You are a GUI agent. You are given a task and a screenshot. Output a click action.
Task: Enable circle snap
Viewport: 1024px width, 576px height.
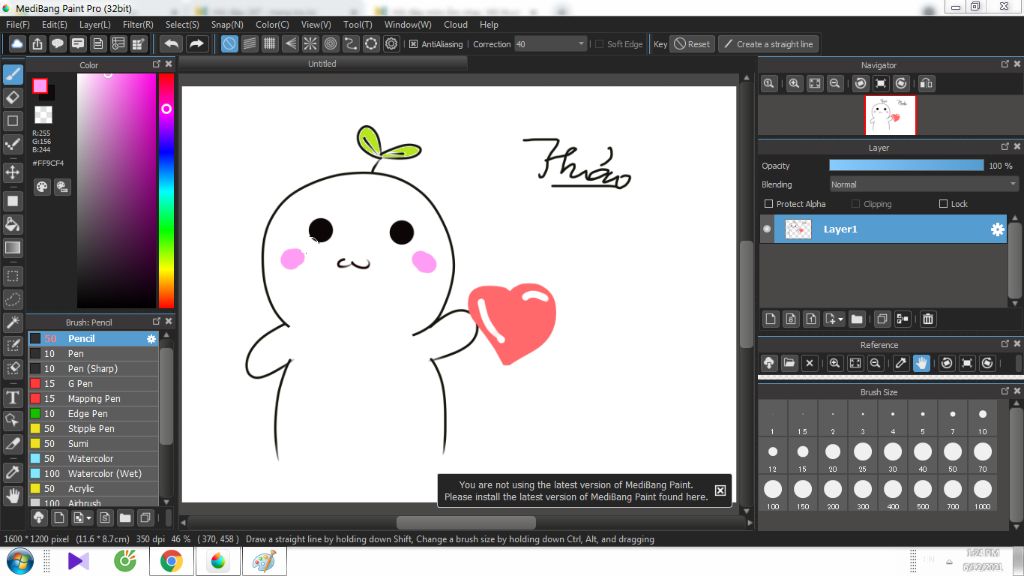tap(330, 44)
